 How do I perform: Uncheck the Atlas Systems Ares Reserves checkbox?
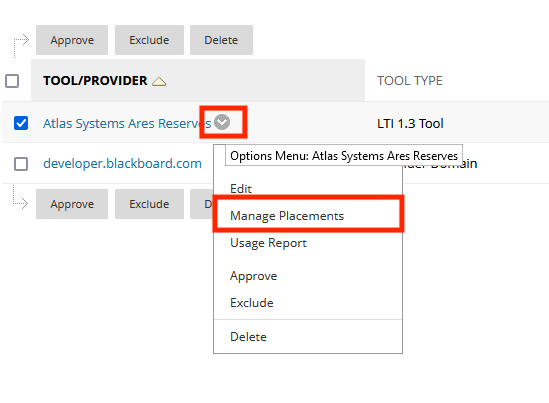tap(21, 123)
